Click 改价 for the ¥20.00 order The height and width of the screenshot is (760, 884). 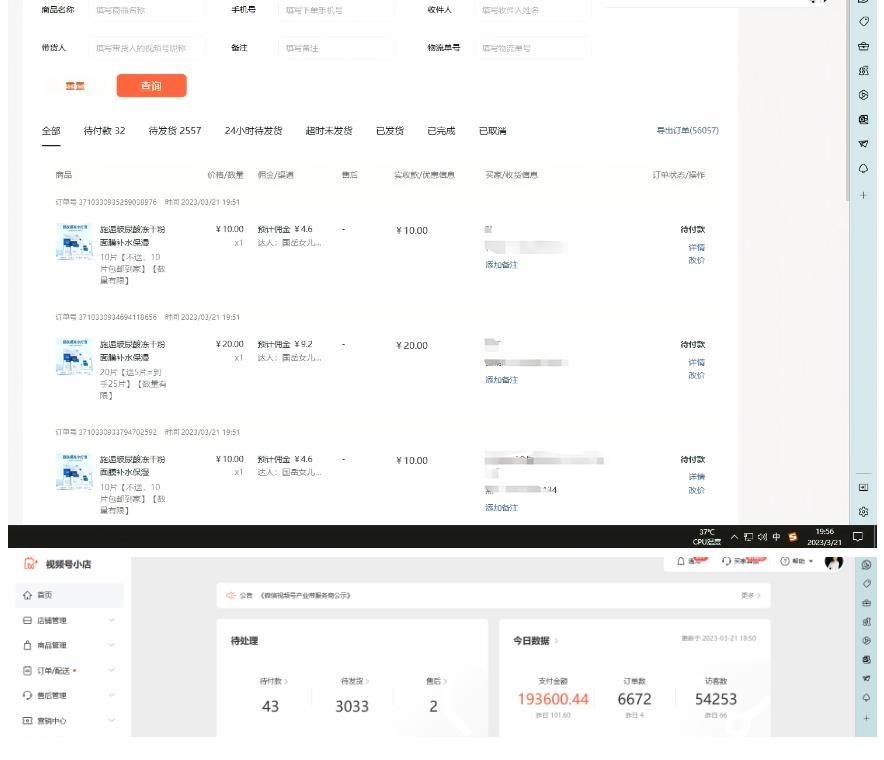pyautogui.click(x=696, y=375)
